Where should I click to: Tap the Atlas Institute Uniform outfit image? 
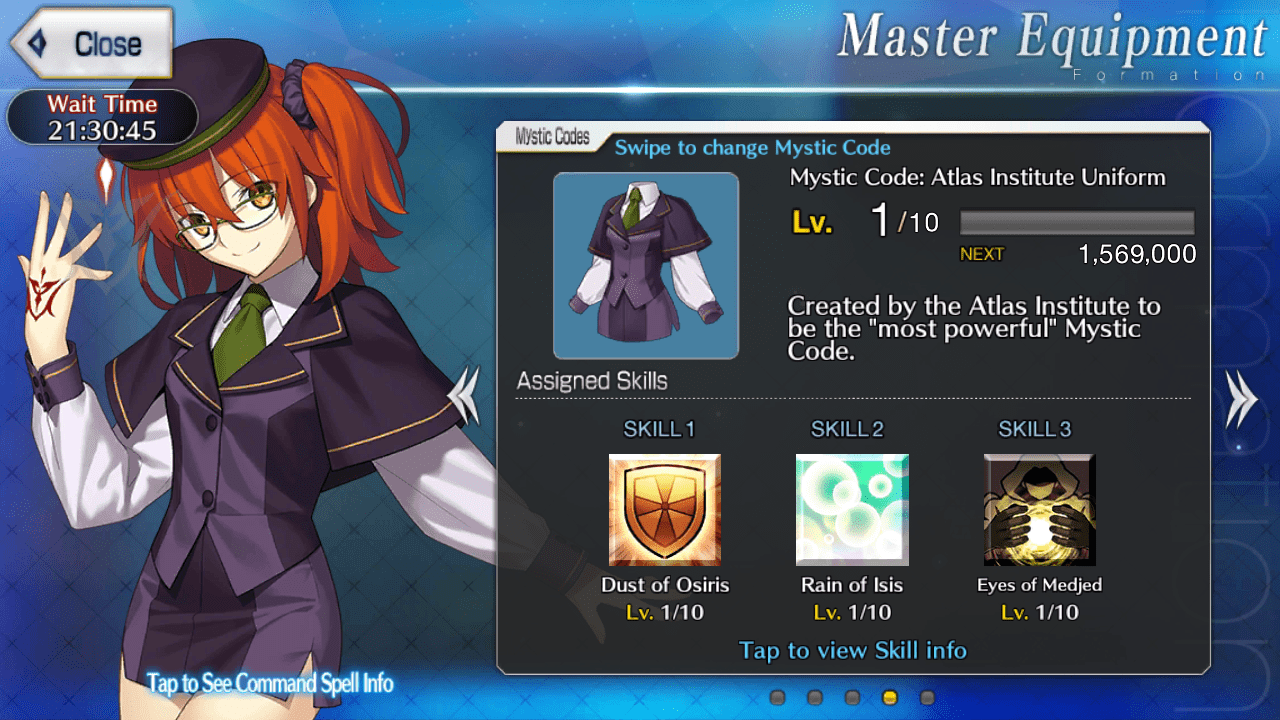click(x=646, y=266)
